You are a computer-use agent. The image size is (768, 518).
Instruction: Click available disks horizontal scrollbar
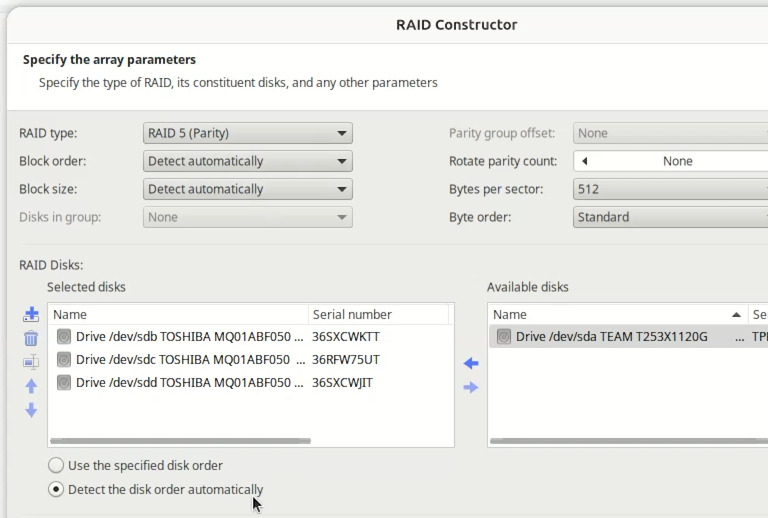629,441
